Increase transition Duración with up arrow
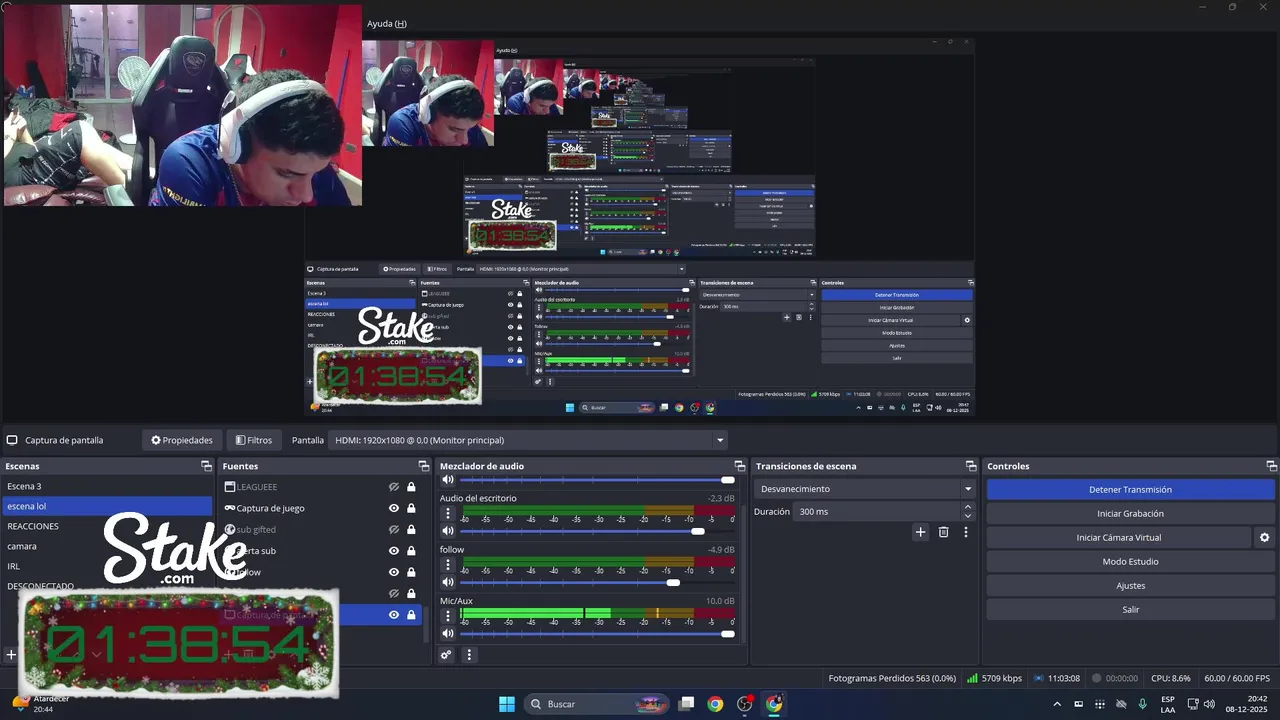Image resolution: width=1280 pixels, height=720 pixels. pyautogui.click(x=967, y=507)
